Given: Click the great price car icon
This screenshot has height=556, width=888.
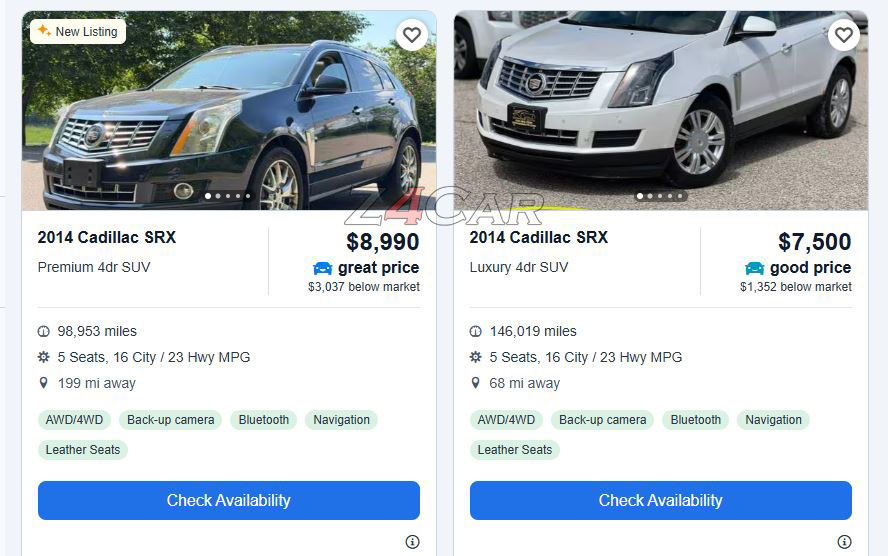Looking at the screenshot, I should click(x=323, y=268).
